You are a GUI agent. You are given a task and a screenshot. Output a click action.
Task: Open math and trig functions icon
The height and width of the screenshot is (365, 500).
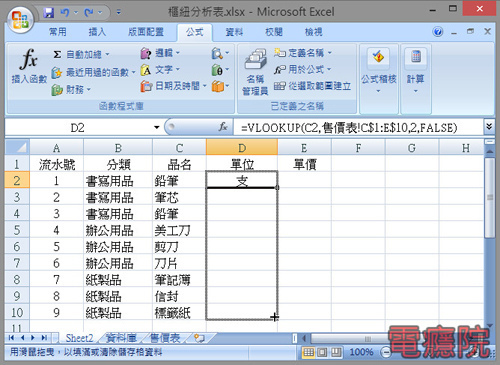click(220, 70)
